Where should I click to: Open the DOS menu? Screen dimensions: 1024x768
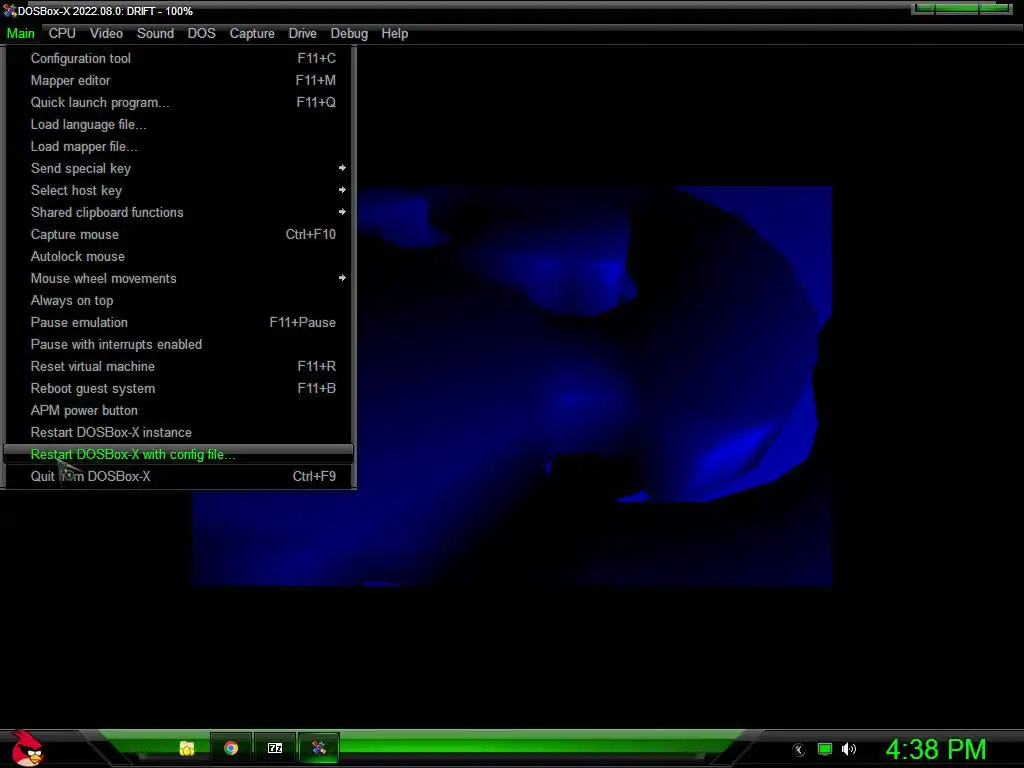pyautogui.click(x=202, y=33)
